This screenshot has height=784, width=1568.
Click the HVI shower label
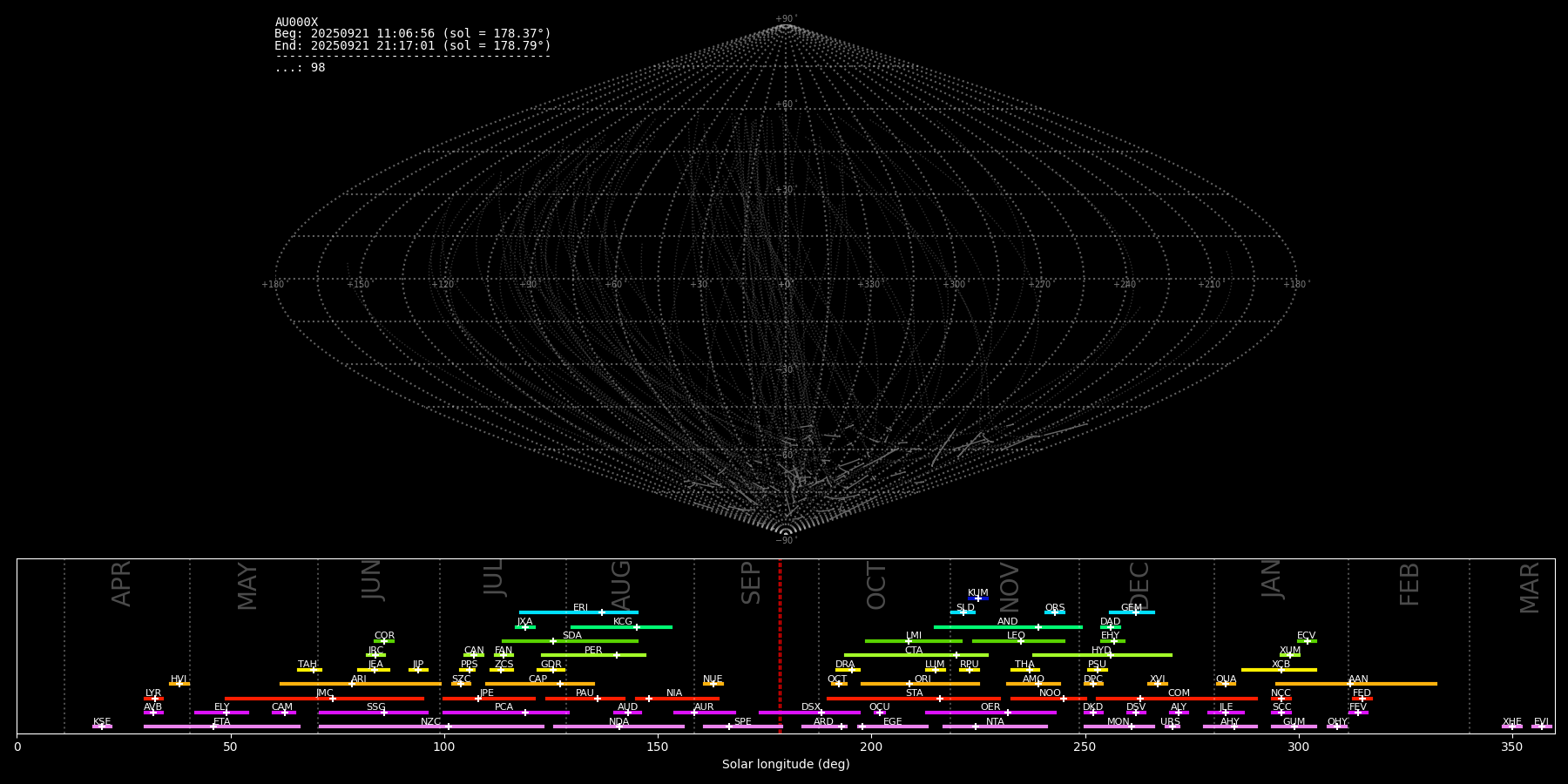pos(179,679)
